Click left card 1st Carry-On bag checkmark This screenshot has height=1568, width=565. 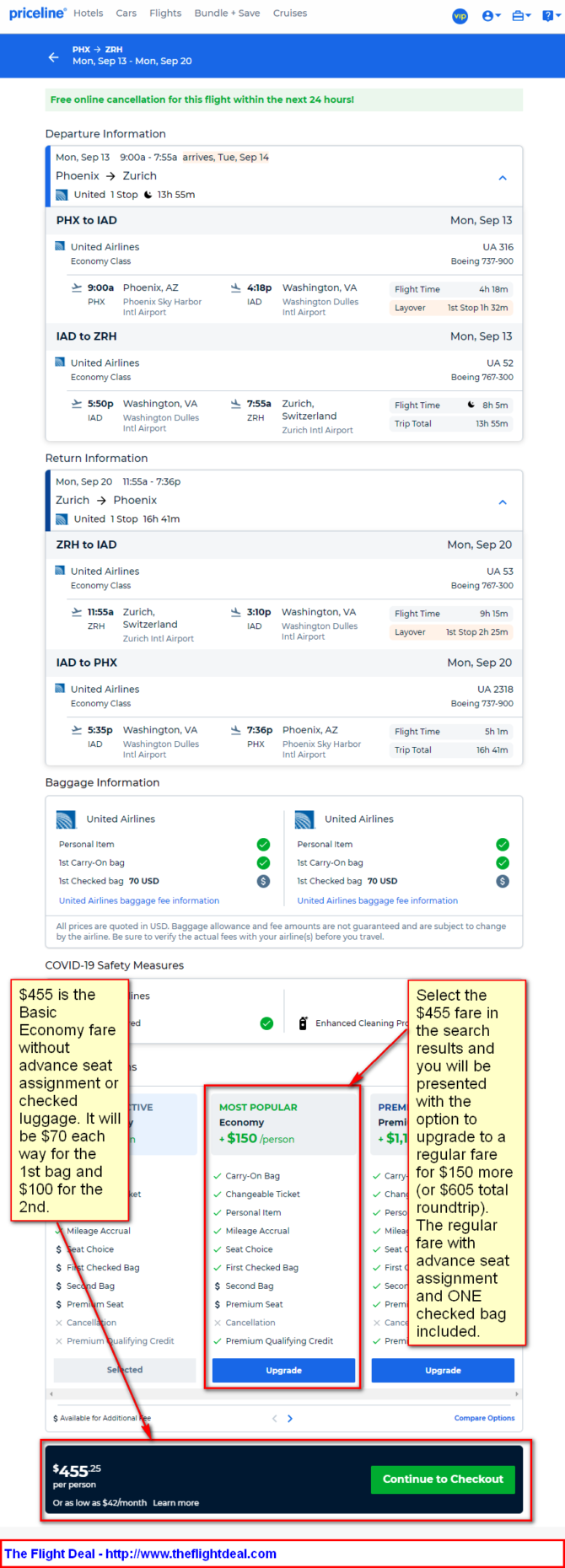(x=263, y=863)
